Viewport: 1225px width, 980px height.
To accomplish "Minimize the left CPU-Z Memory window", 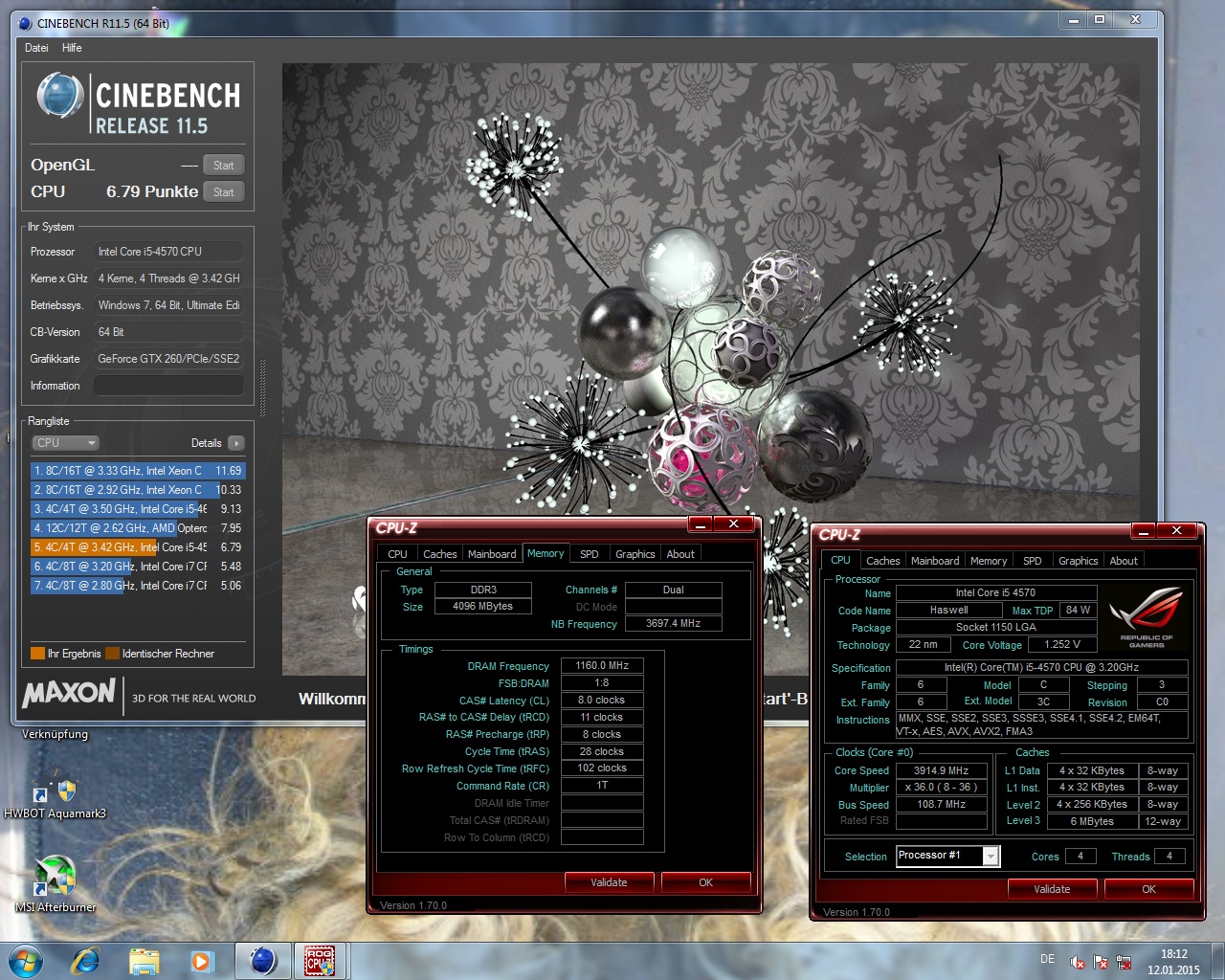I will [x=701, y=523].
